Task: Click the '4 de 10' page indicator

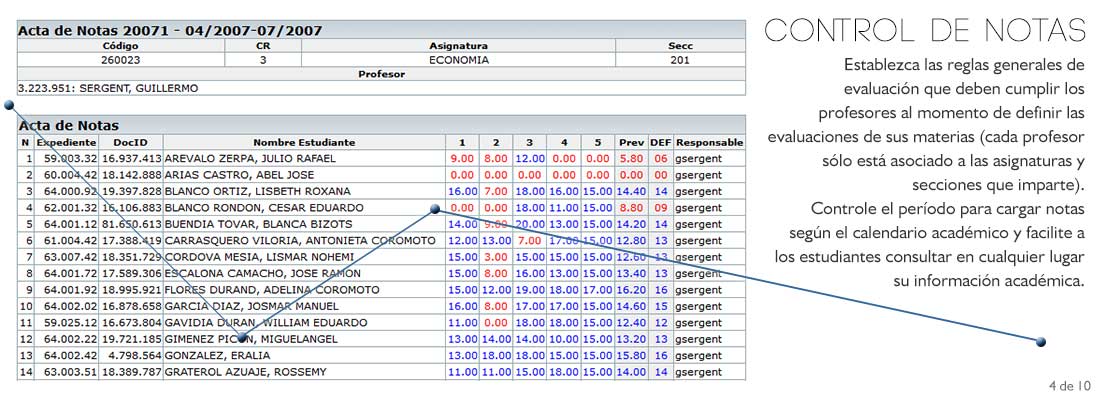Action: 1067,386
